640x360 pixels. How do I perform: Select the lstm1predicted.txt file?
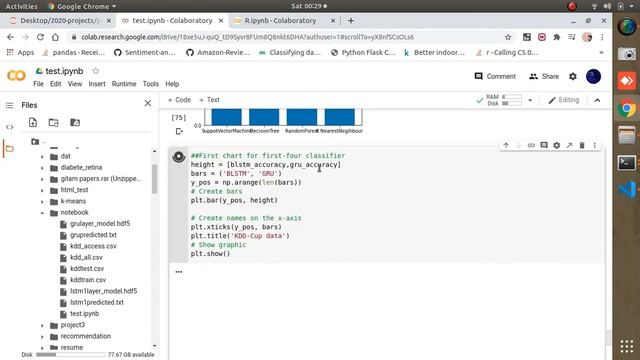[97, 302]
